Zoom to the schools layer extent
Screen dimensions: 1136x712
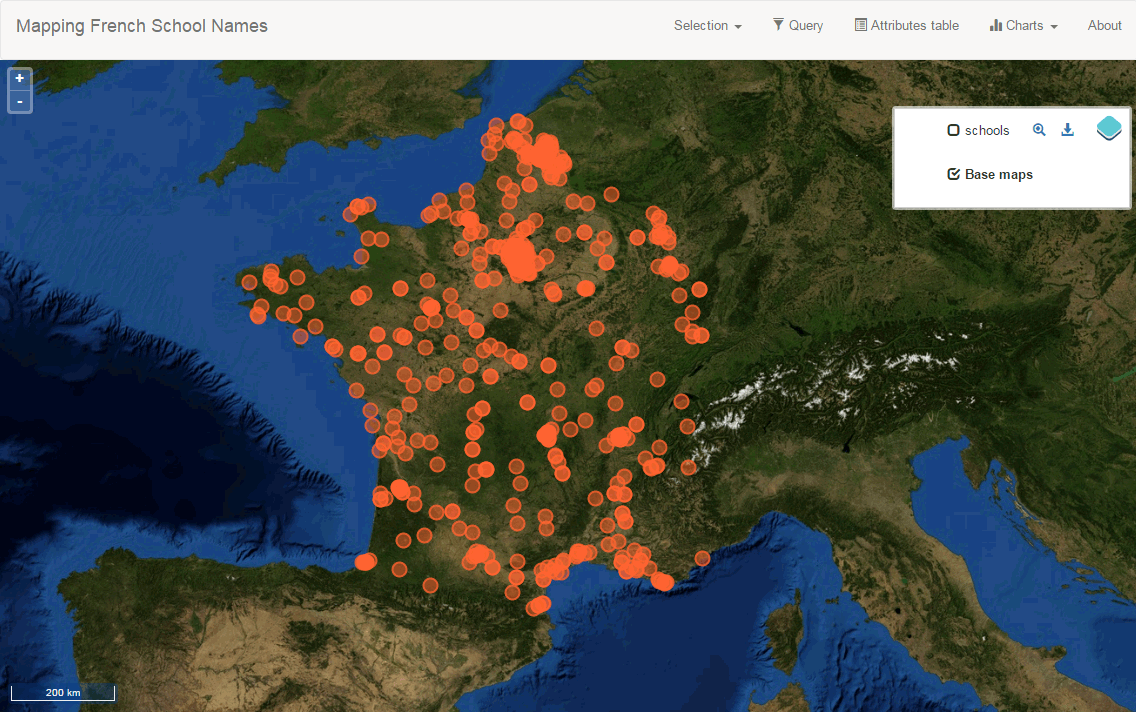click(1039, 130)
